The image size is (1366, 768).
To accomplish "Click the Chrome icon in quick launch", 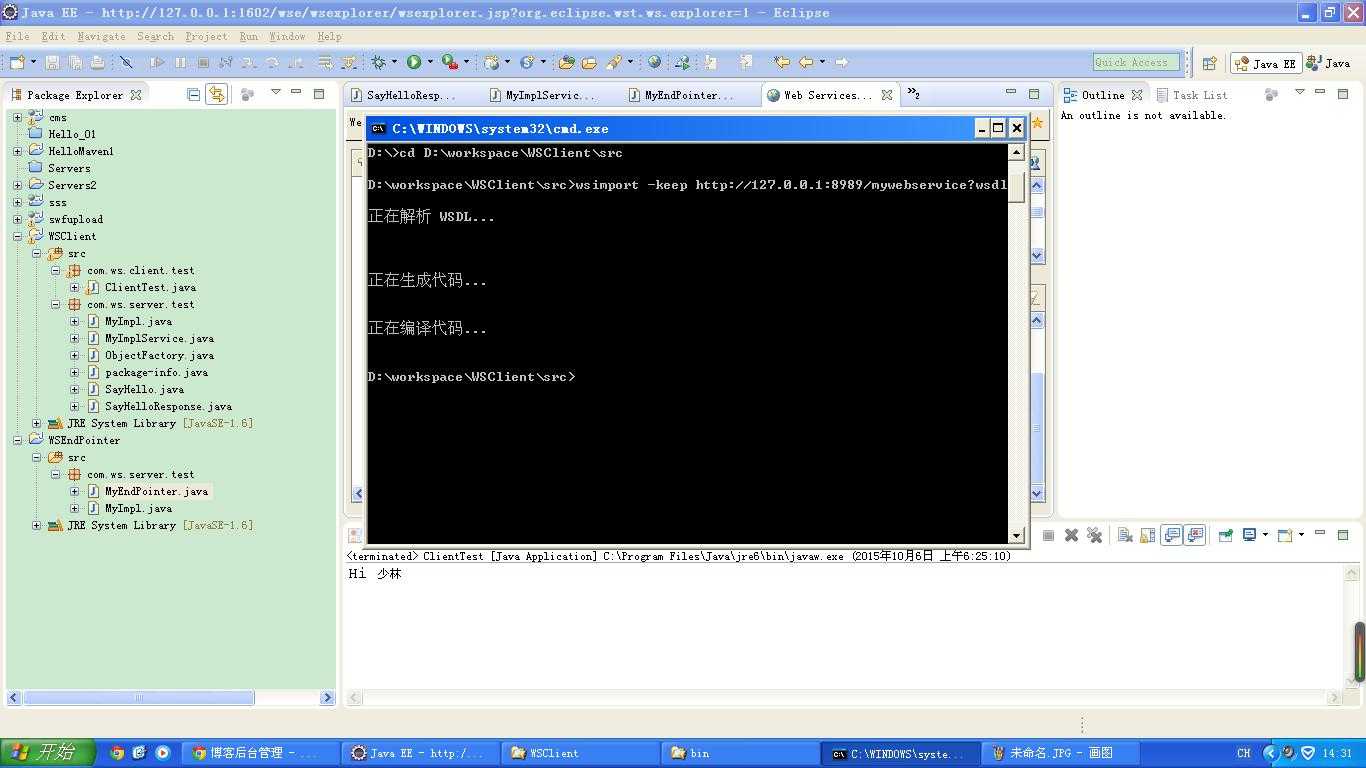I will tap(117, 753).
